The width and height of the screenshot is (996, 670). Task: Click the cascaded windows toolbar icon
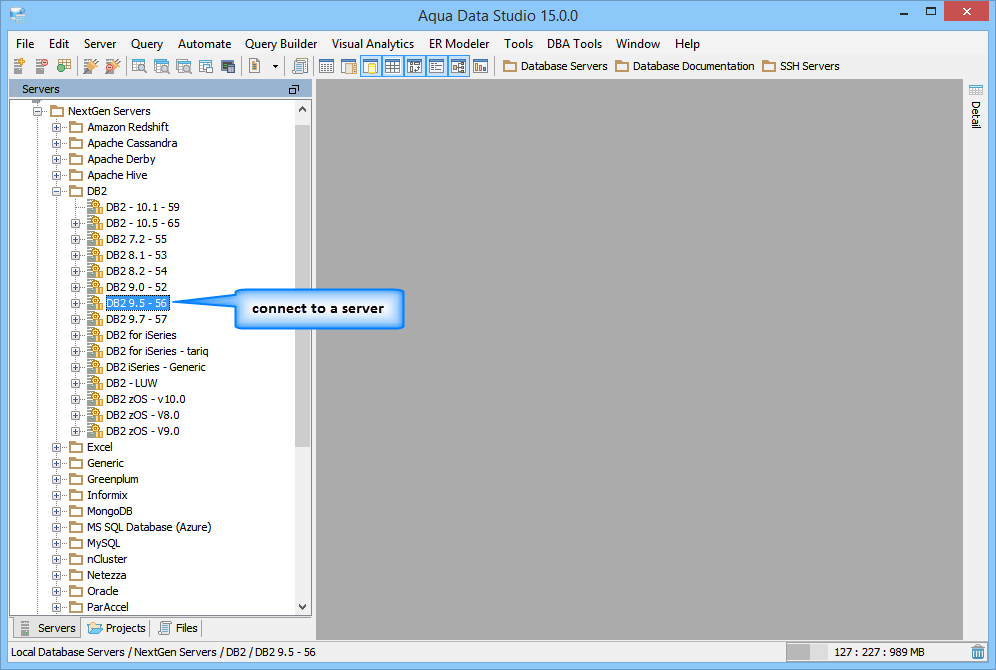pyautogui.click(x=206, y=65)
